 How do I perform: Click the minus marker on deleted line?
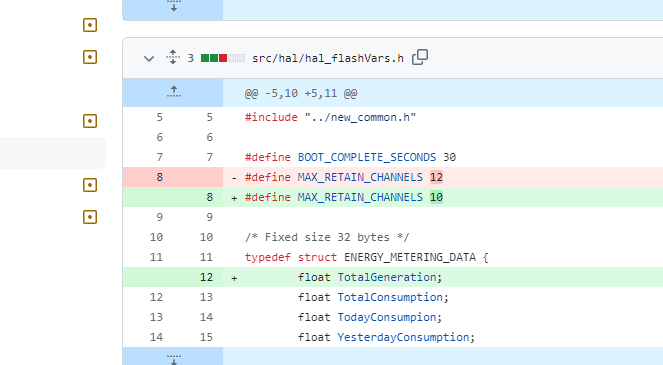(x=234, y=178)
